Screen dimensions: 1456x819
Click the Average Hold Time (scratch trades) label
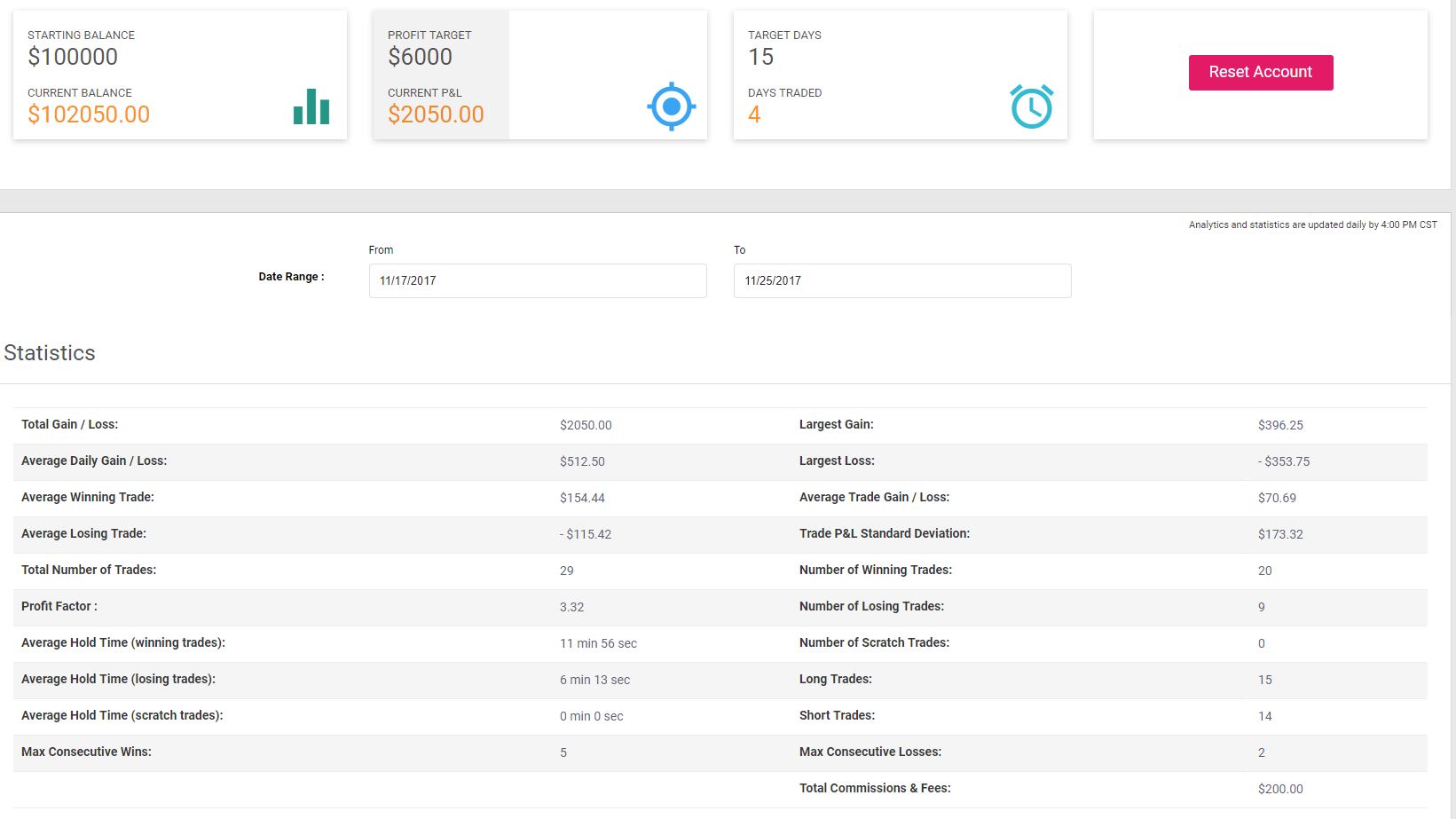tap(122, 715)
